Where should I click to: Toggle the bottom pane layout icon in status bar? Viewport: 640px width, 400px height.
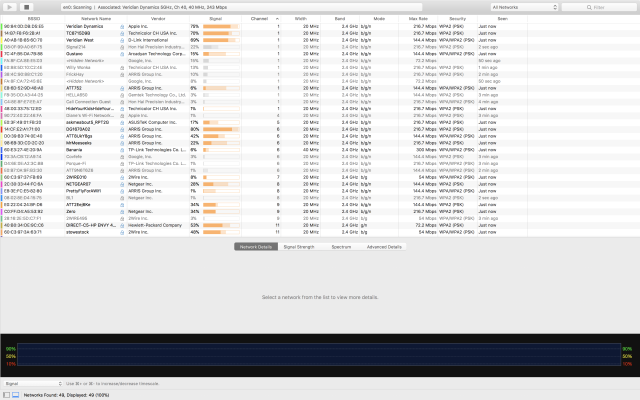click(x=16, y=395)
